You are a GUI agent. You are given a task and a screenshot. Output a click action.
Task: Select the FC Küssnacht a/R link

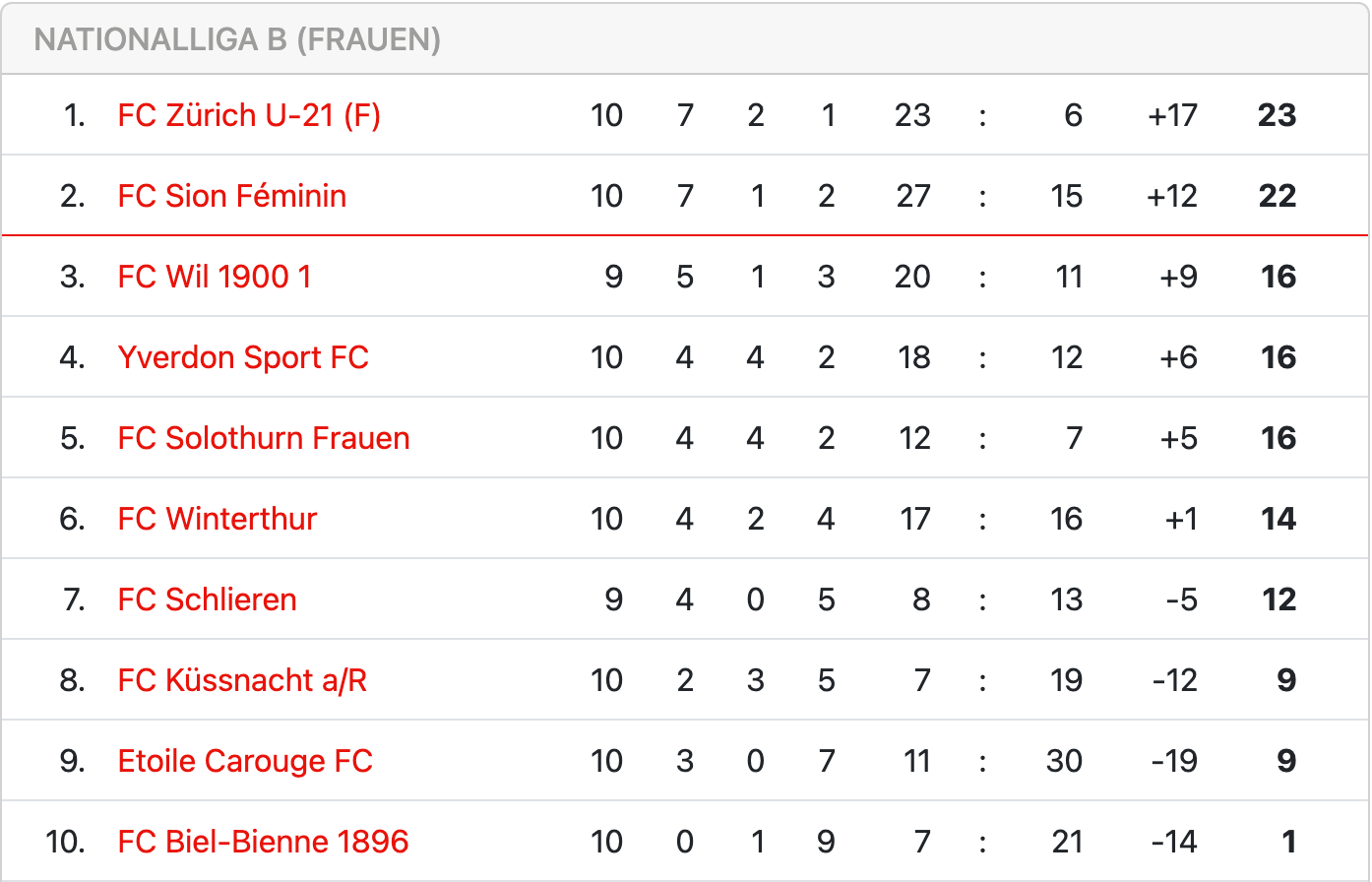(x=242, y=680)
